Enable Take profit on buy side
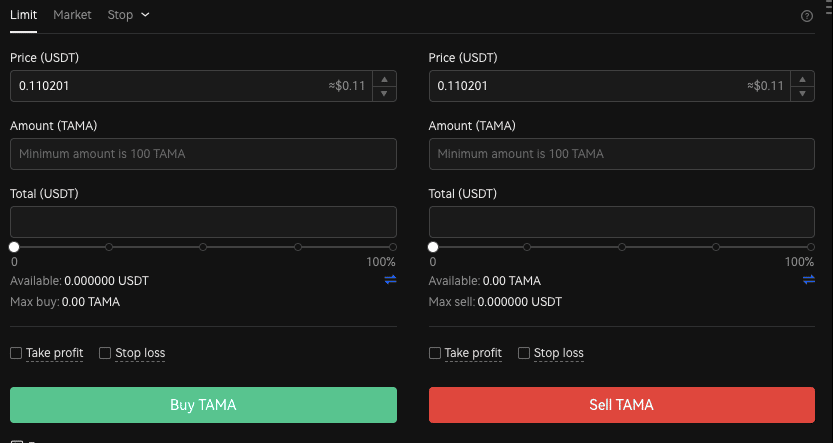 click(16, 353)
